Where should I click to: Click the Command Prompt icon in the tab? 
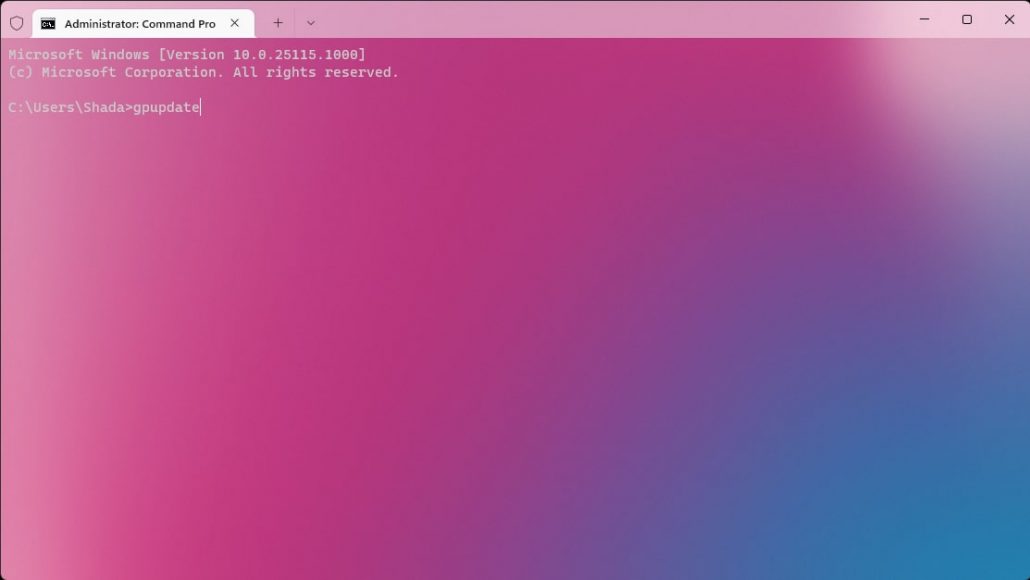(x=48, y=24)
